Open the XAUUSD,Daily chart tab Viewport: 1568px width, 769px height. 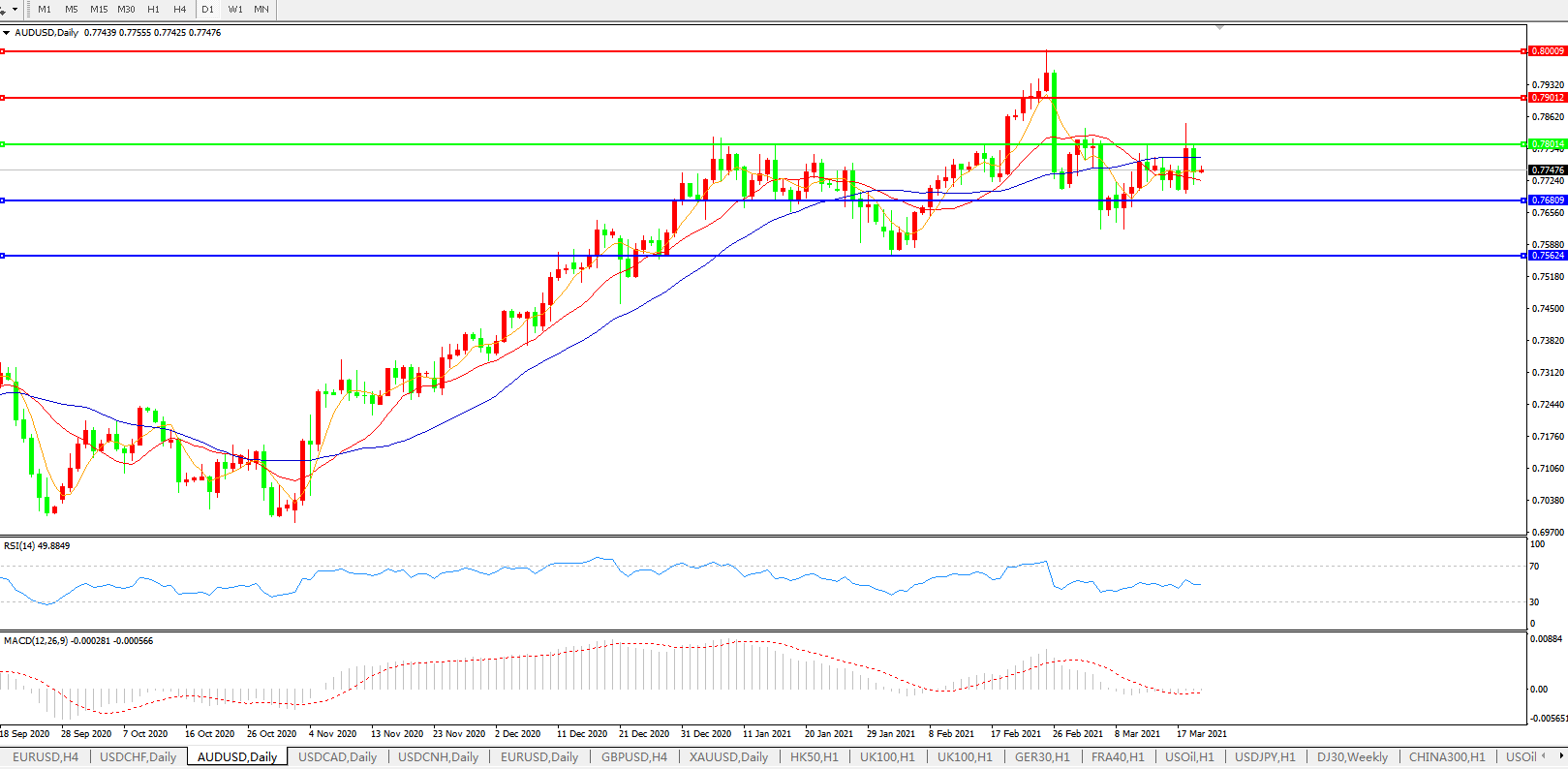(728, 757)
